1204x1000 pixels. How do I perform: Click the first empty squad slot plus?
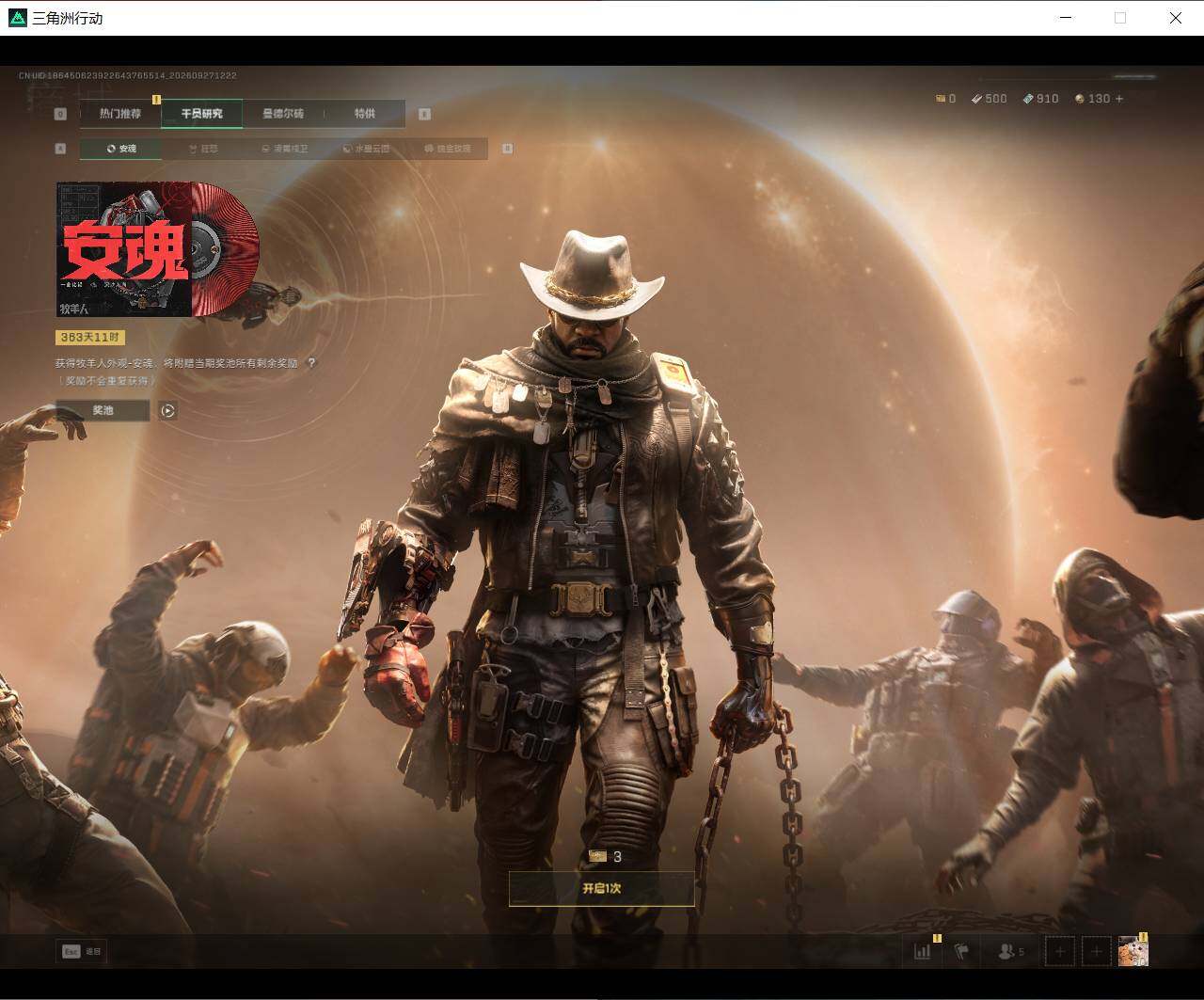[x=1059, y=951]
